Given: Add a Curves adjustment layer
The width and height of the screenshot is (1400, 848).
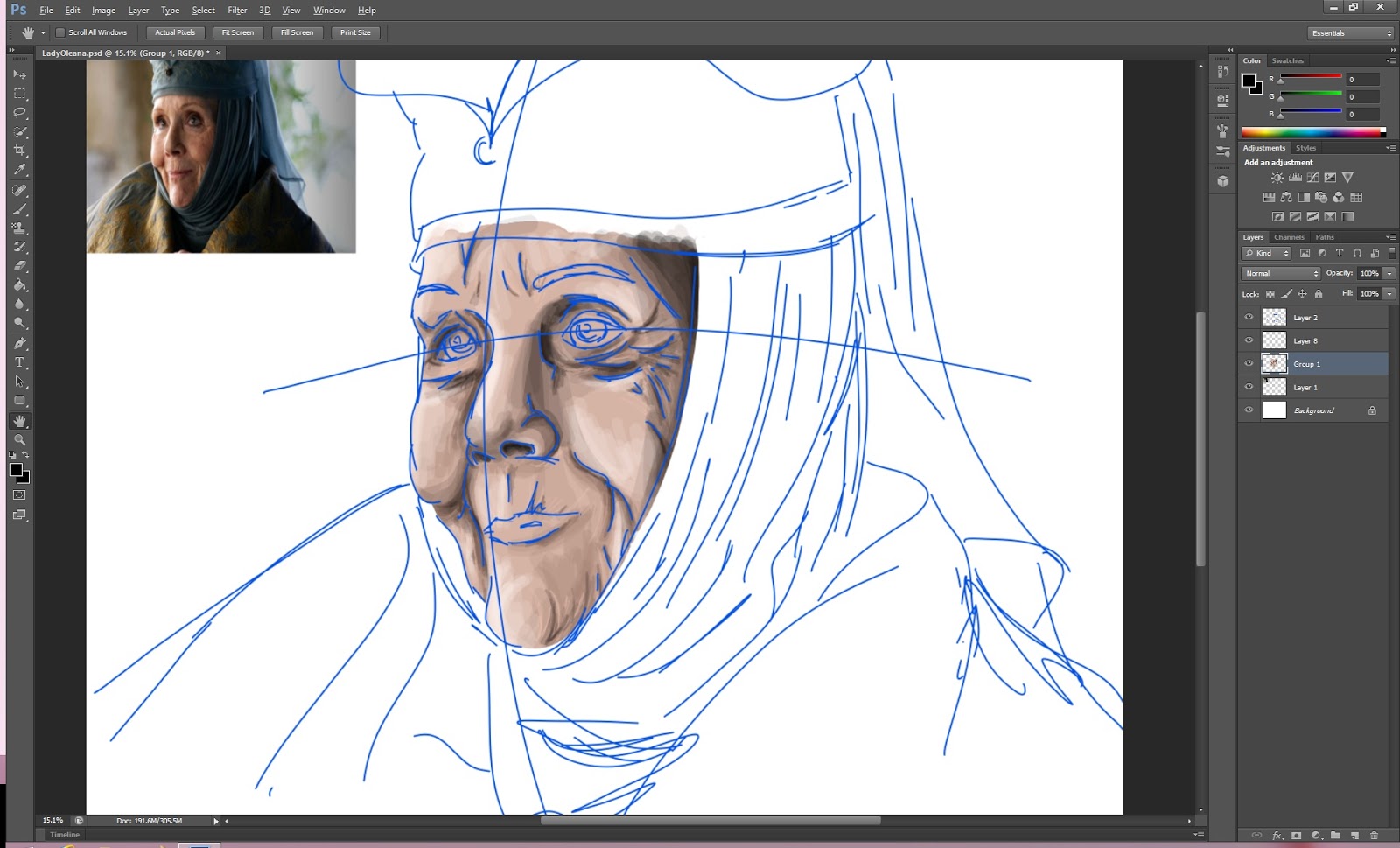Looking at the screenshot, I should click(x=1312, y=177).
